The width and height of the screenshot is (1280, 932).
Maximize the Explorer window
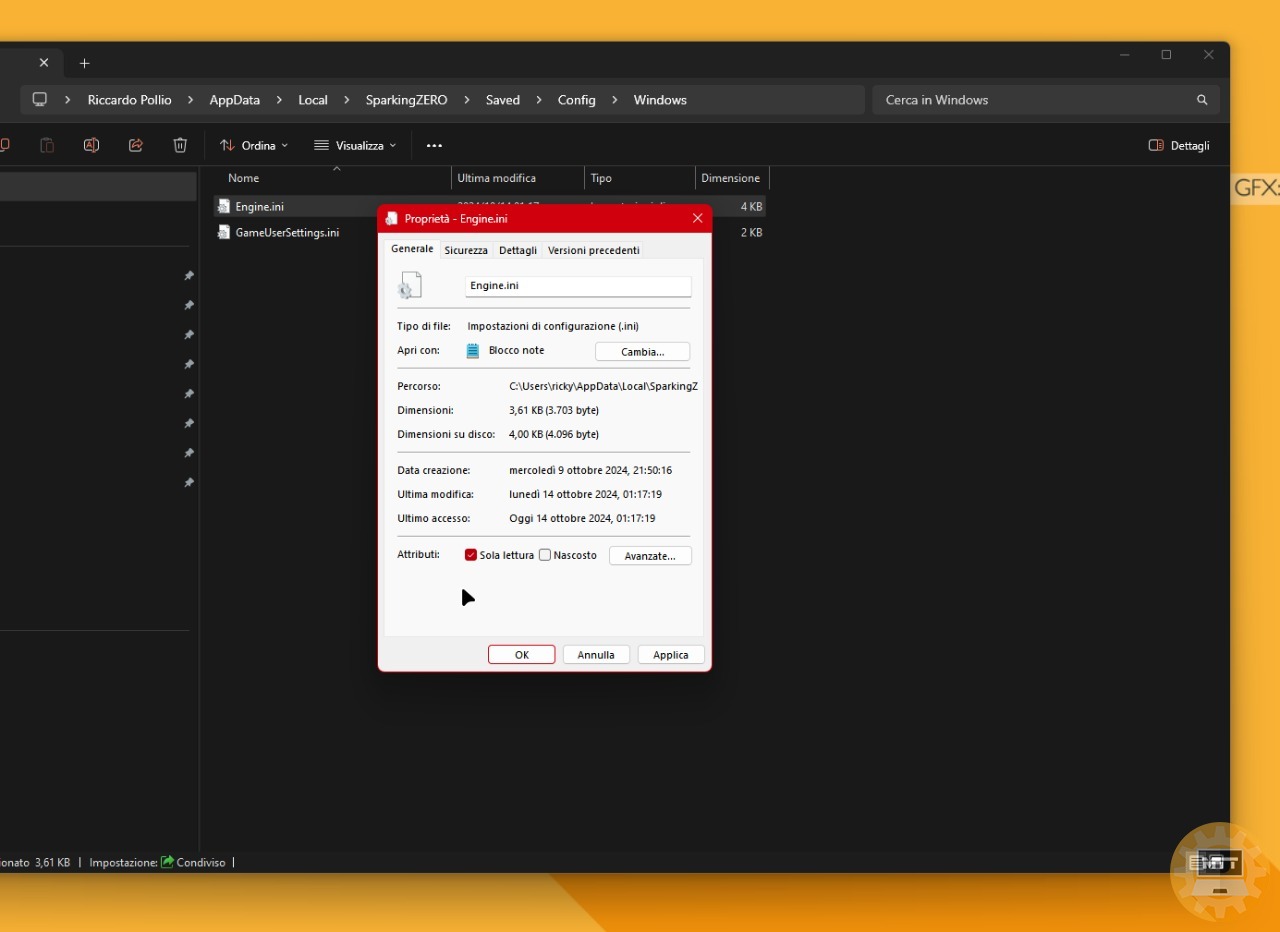coord(1166,55)
